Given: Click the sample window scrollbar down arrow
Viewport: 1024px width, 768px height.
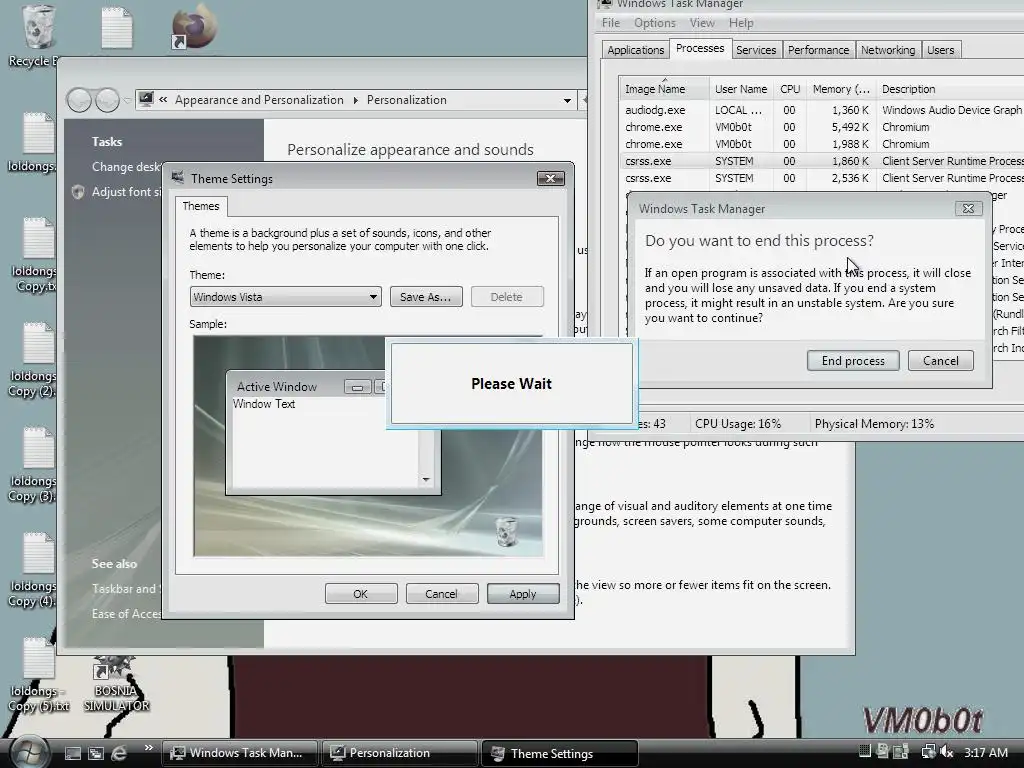Looking at the screenshot, I should [x=426, y=479].
